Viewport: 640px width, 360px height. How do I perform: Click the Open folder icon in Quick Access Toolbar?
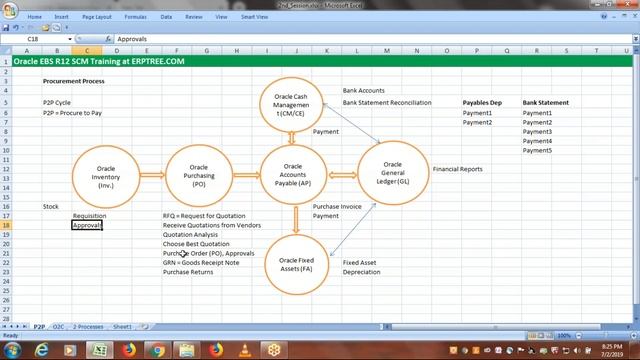(45, 28)
